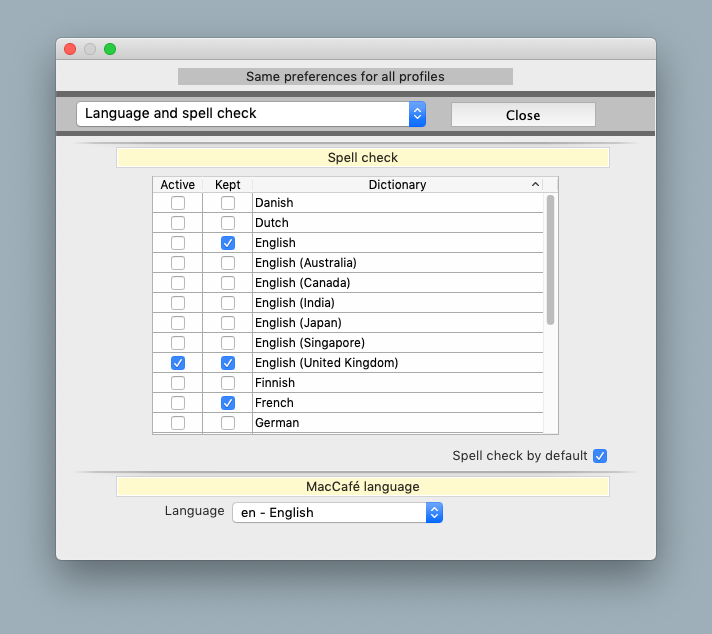Click the Active column header

[178, 185]
